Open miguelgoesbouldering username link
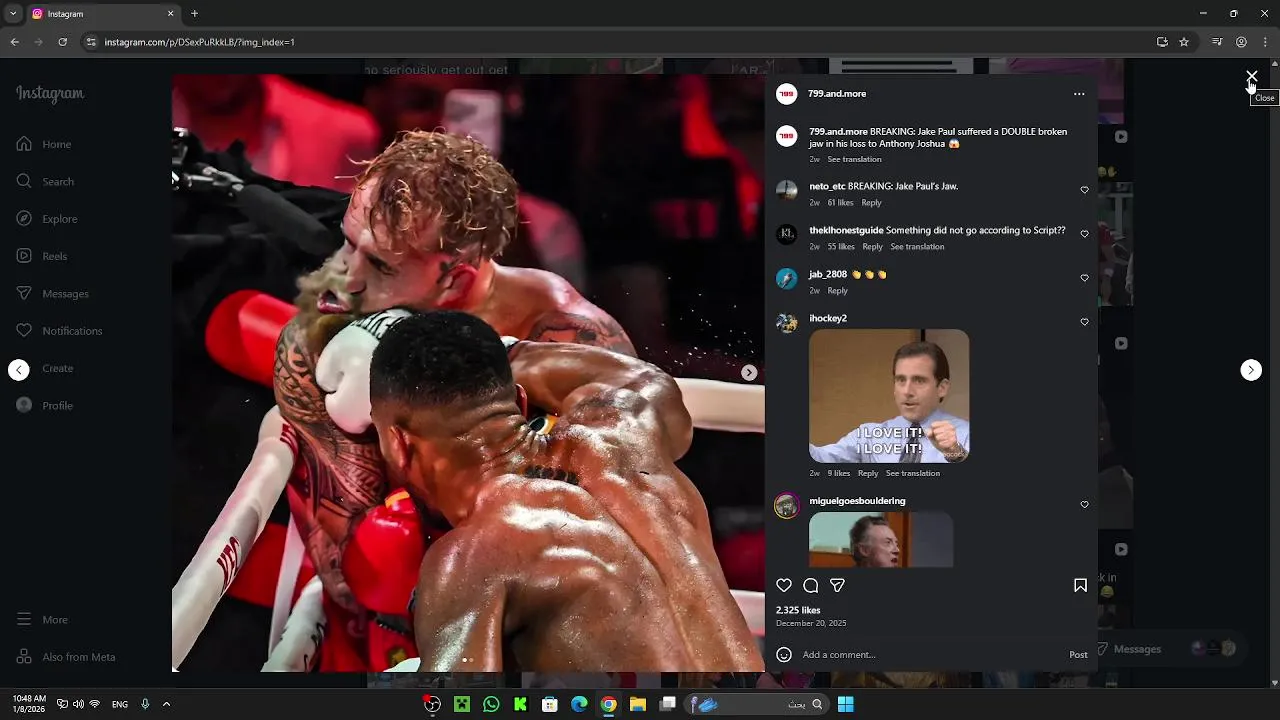Image resolution: width=1280 pixels, height=720 pixels. [x=857, y=501]
